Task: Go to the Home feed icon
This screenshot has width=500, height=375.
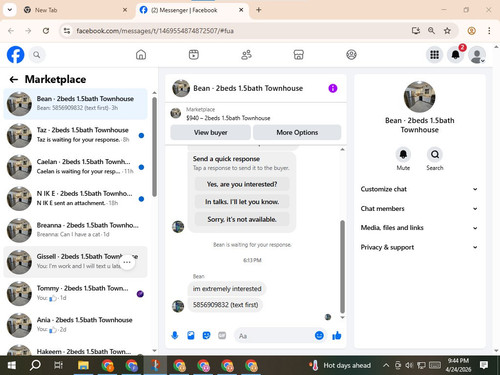Action: point(141,55)
